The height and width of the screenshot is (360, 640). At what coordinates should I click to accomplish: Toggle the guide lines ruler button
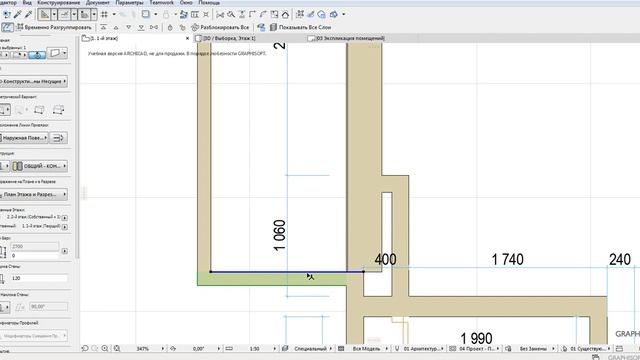(44, 15)
